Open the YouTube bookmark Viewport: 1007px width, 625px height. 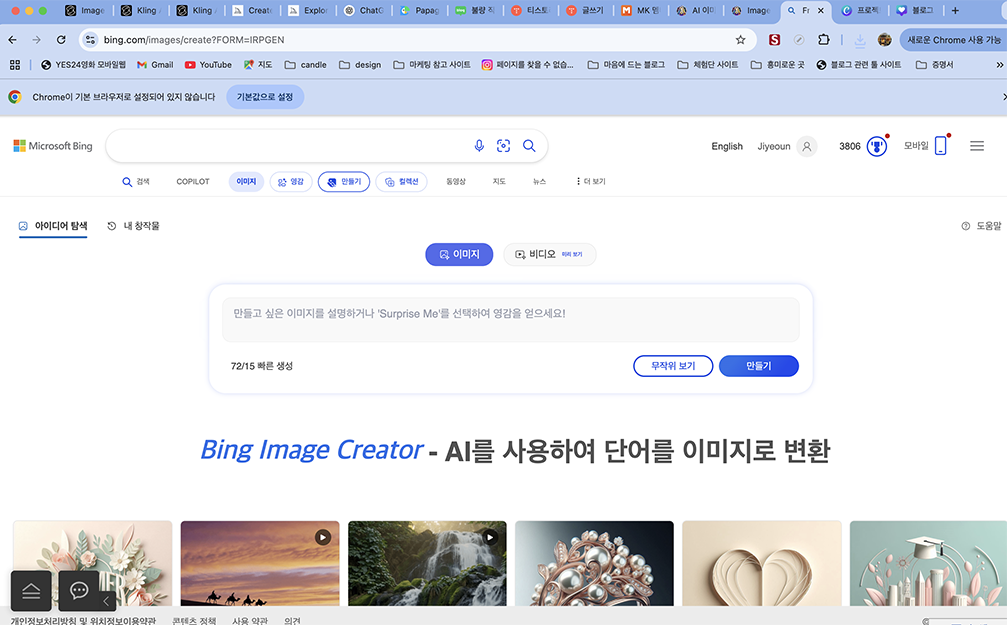(x=208, y=65)
